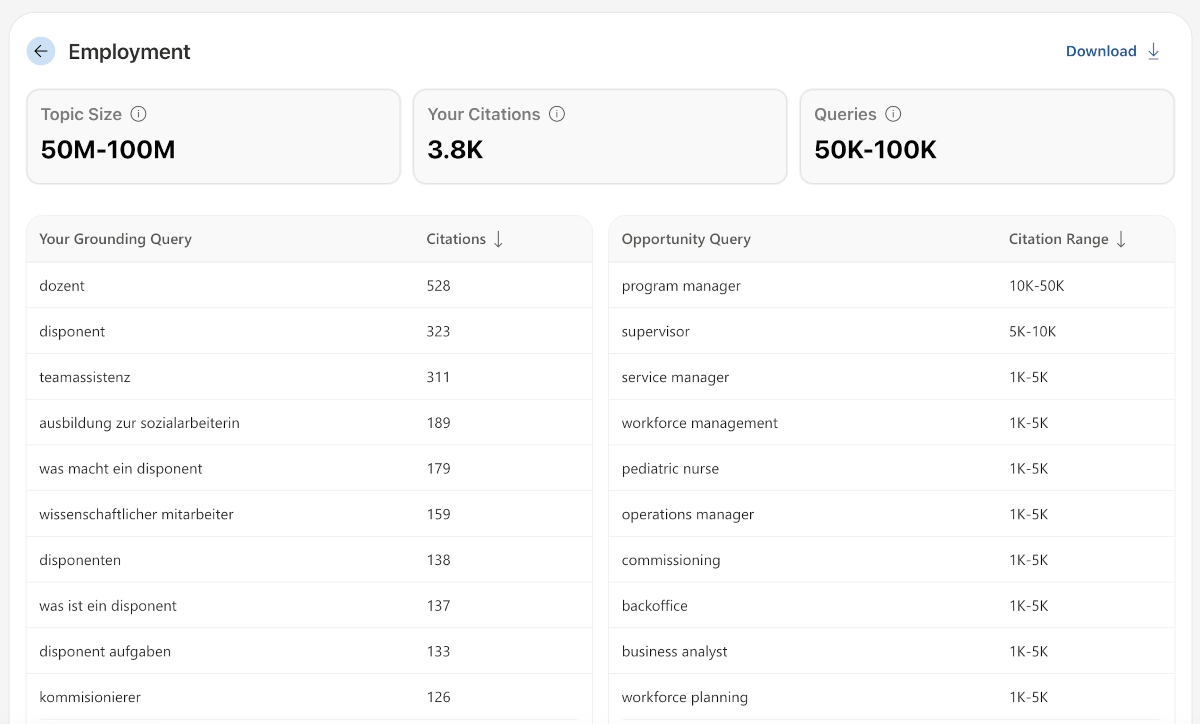
Task: Click the 179 citations value
Action: pos(439,468)
